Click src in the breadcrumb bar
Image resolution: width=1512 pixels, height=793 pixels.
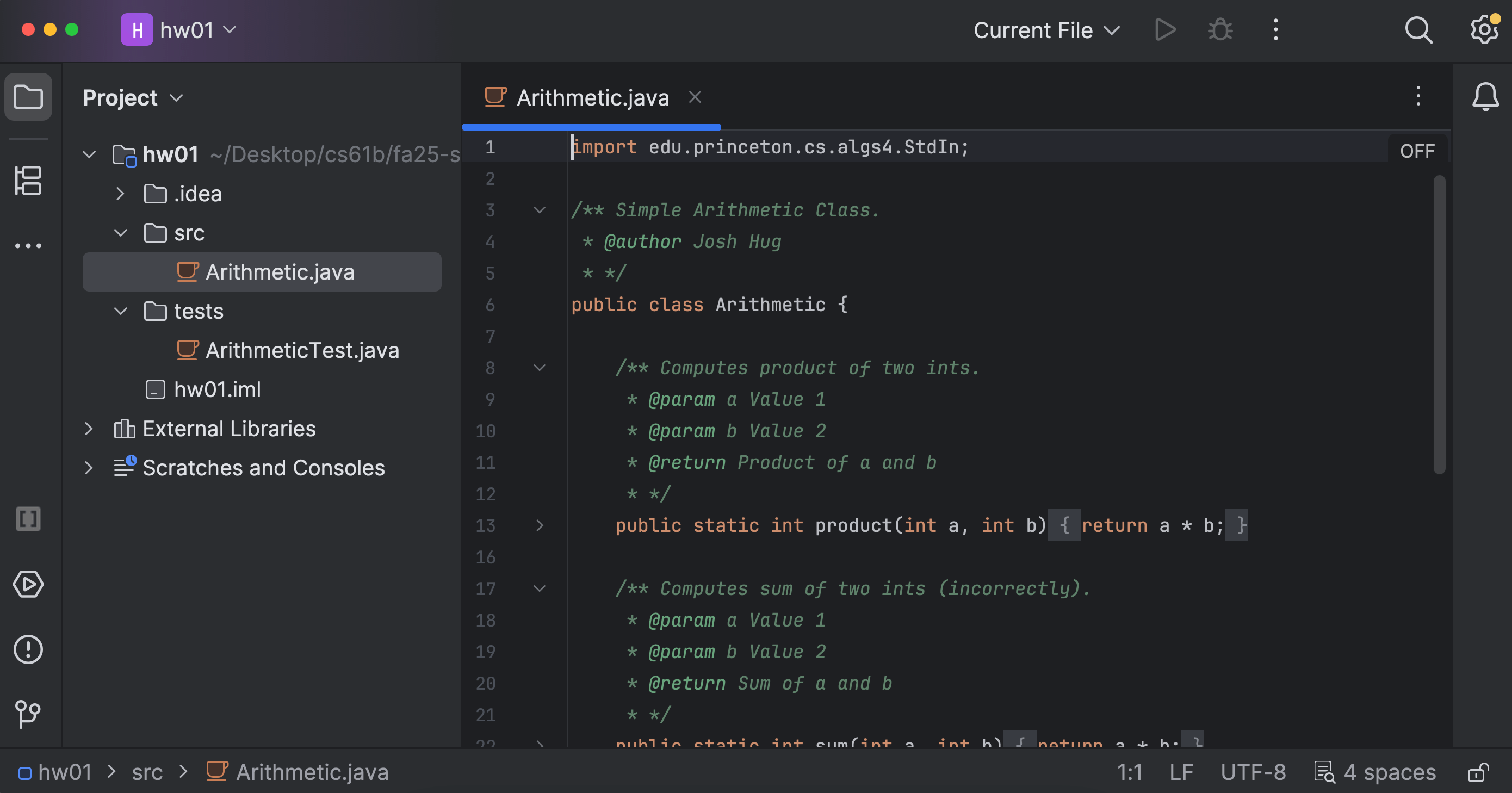tap(147, 772)
